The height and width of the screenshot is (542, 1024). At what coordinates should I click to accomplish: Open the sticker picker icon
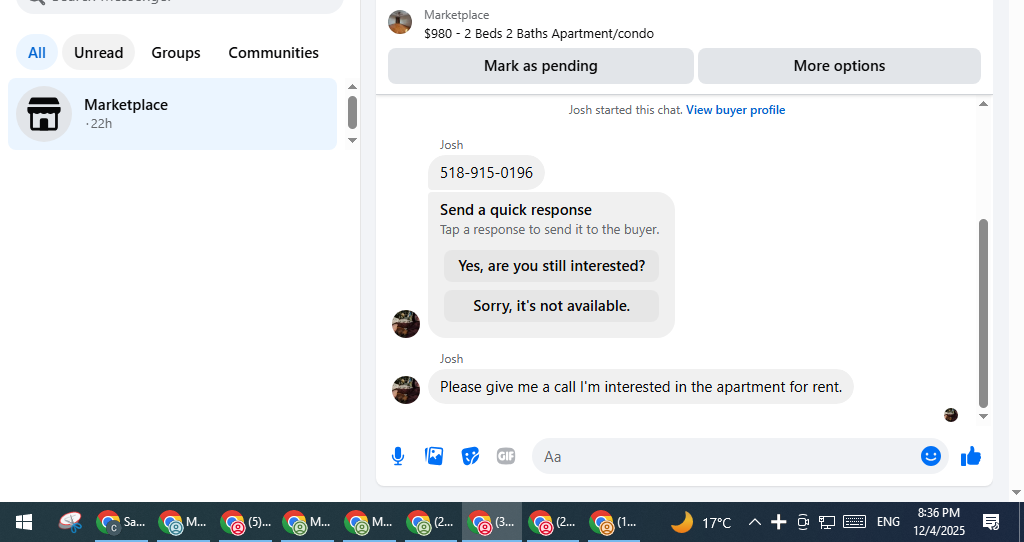[470, 456]
